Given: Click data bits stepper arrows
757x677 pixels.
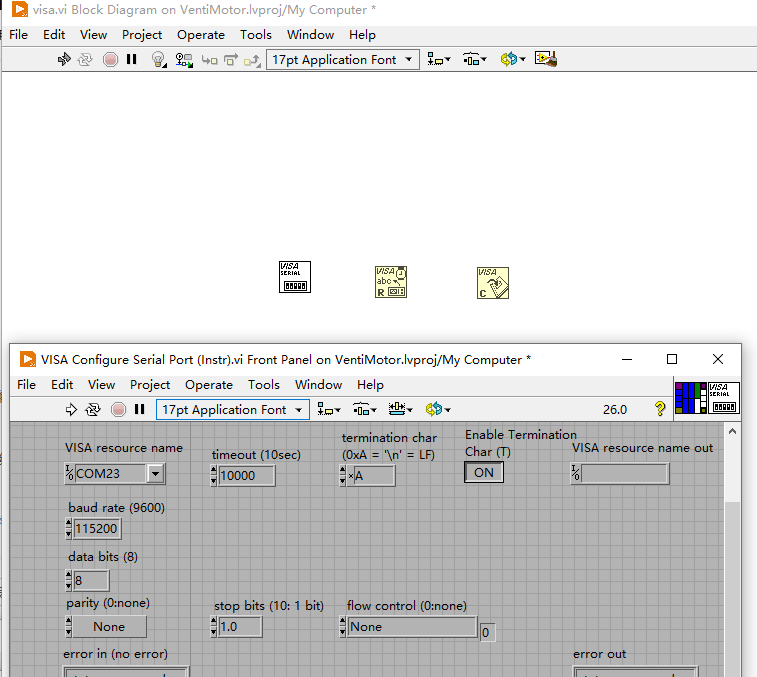Looking at the screenshot, I should [69, 580].
